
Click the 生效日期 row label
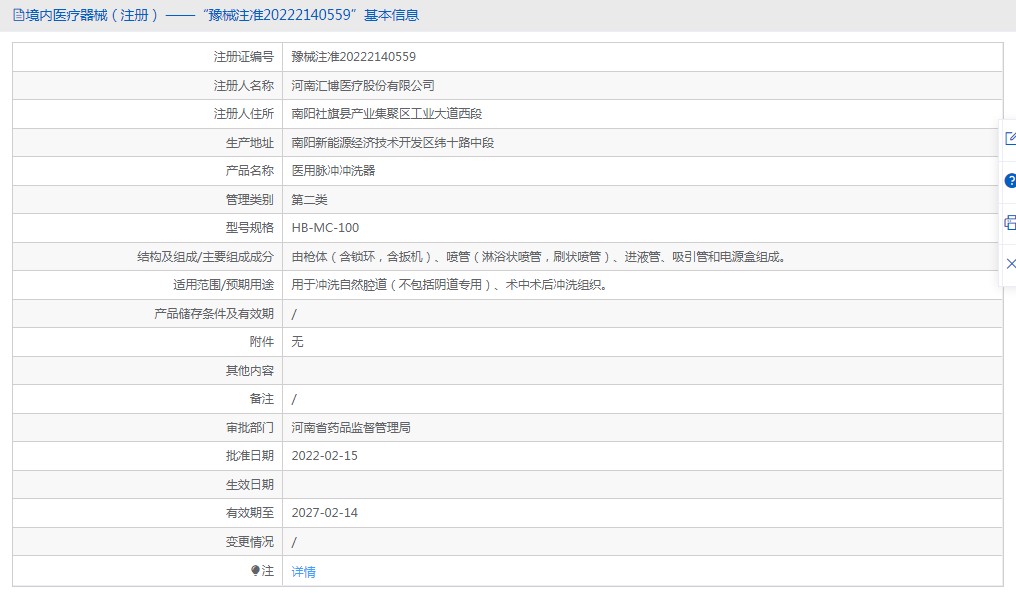click(x=249, y=485)
